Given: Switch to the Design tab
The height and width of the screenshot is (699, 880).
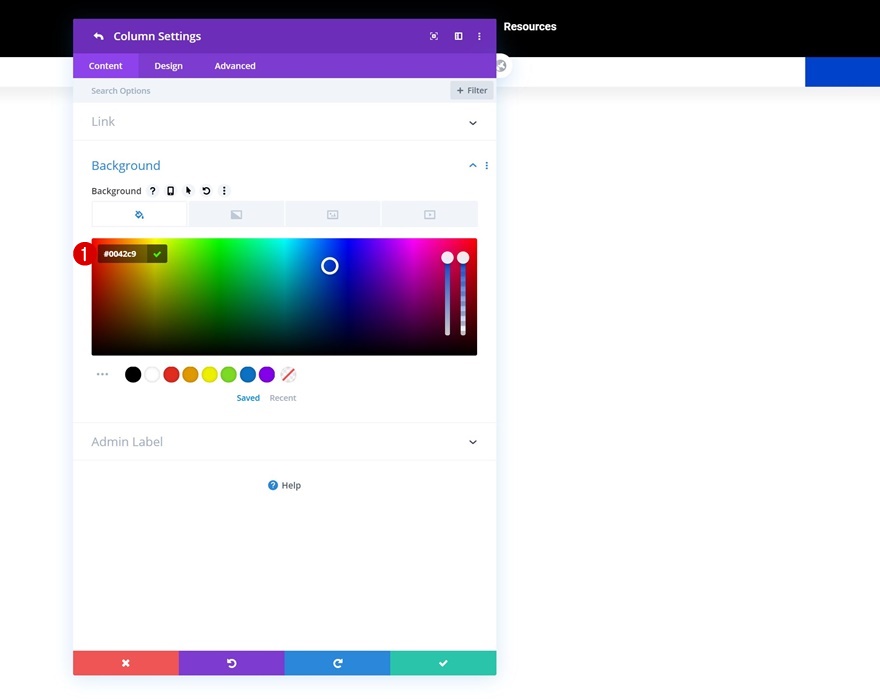Looking at the screenshot, I should click(168, 65).
